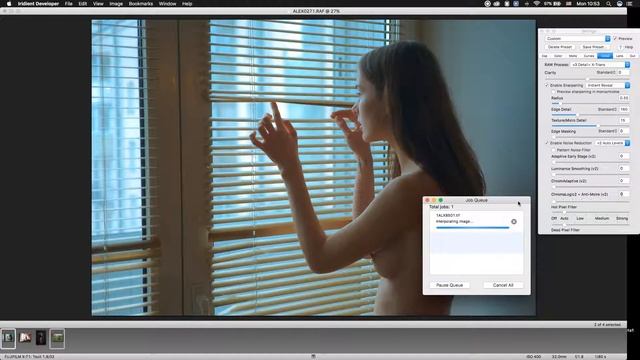Switch to the Color tab
This screenshot has height=360, width=640.
tap(558, 56)
